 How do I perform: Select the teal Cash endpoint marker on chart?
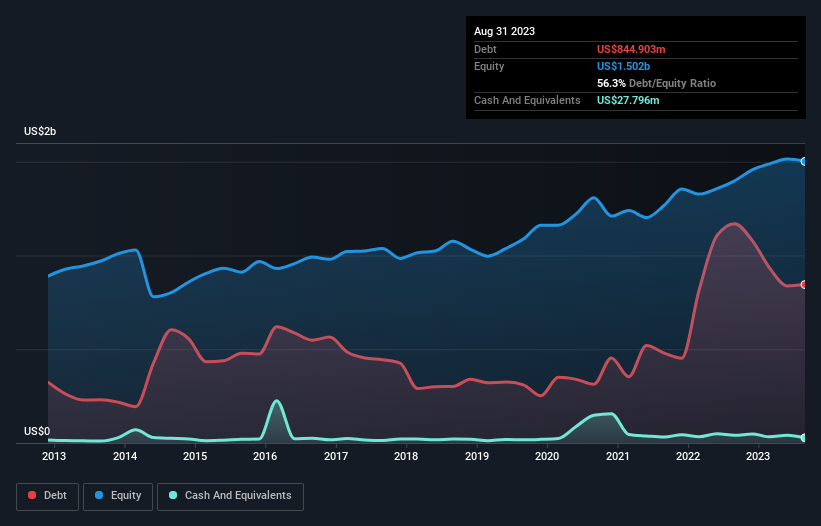click(804, 438)
